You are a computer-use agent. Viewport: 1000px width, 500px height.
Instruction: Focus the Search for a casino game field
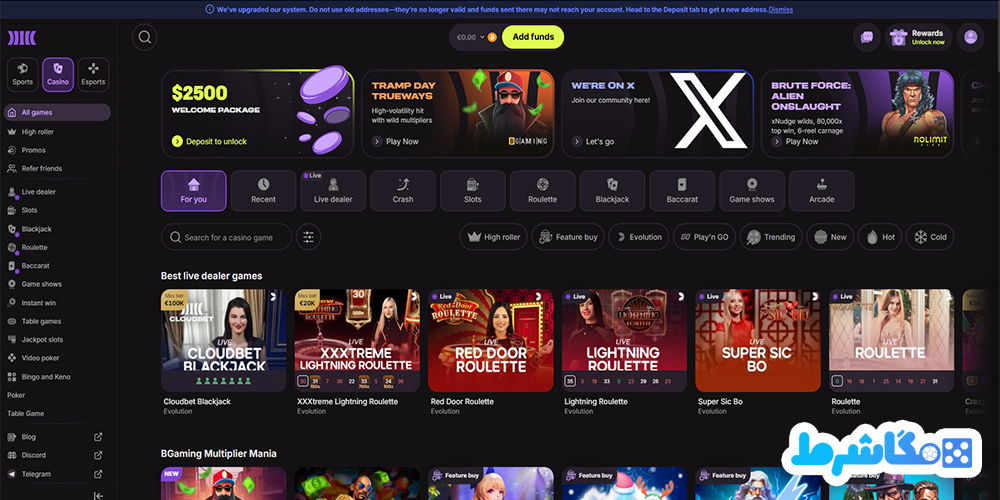click(226, 237)
